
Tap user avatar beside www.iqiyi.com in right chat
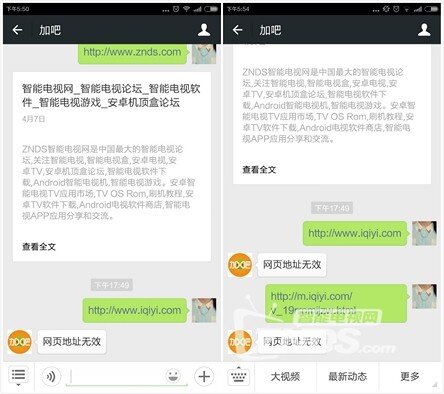[x=424, y=233]
